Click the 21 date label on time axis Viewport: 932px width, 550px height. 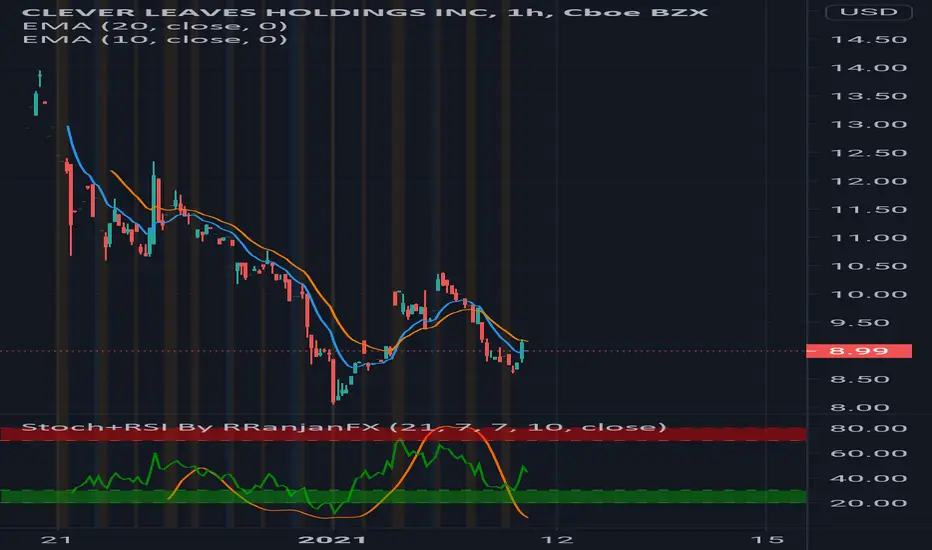click(x=57, y=540)
